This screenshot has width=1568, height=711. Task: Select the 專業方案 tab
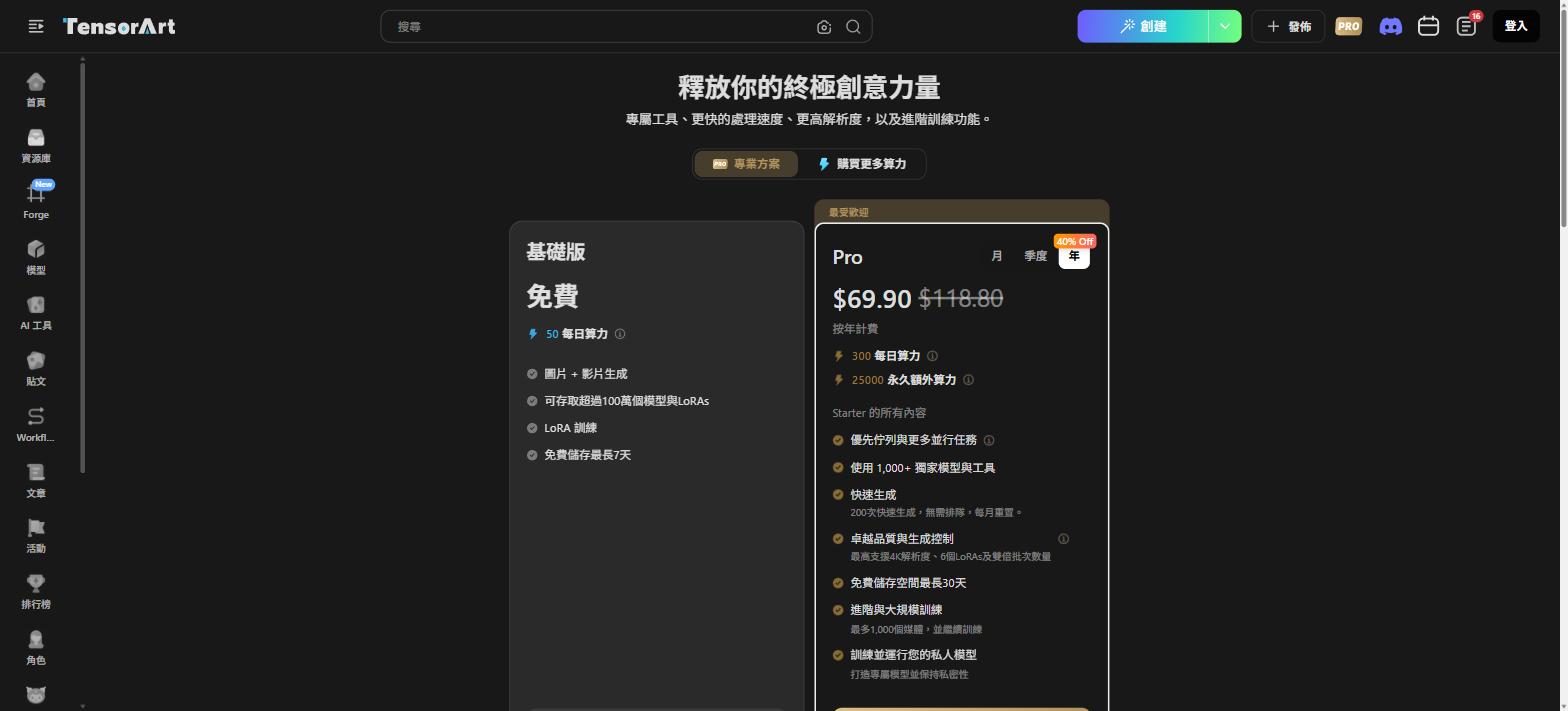tap(746, 164)
